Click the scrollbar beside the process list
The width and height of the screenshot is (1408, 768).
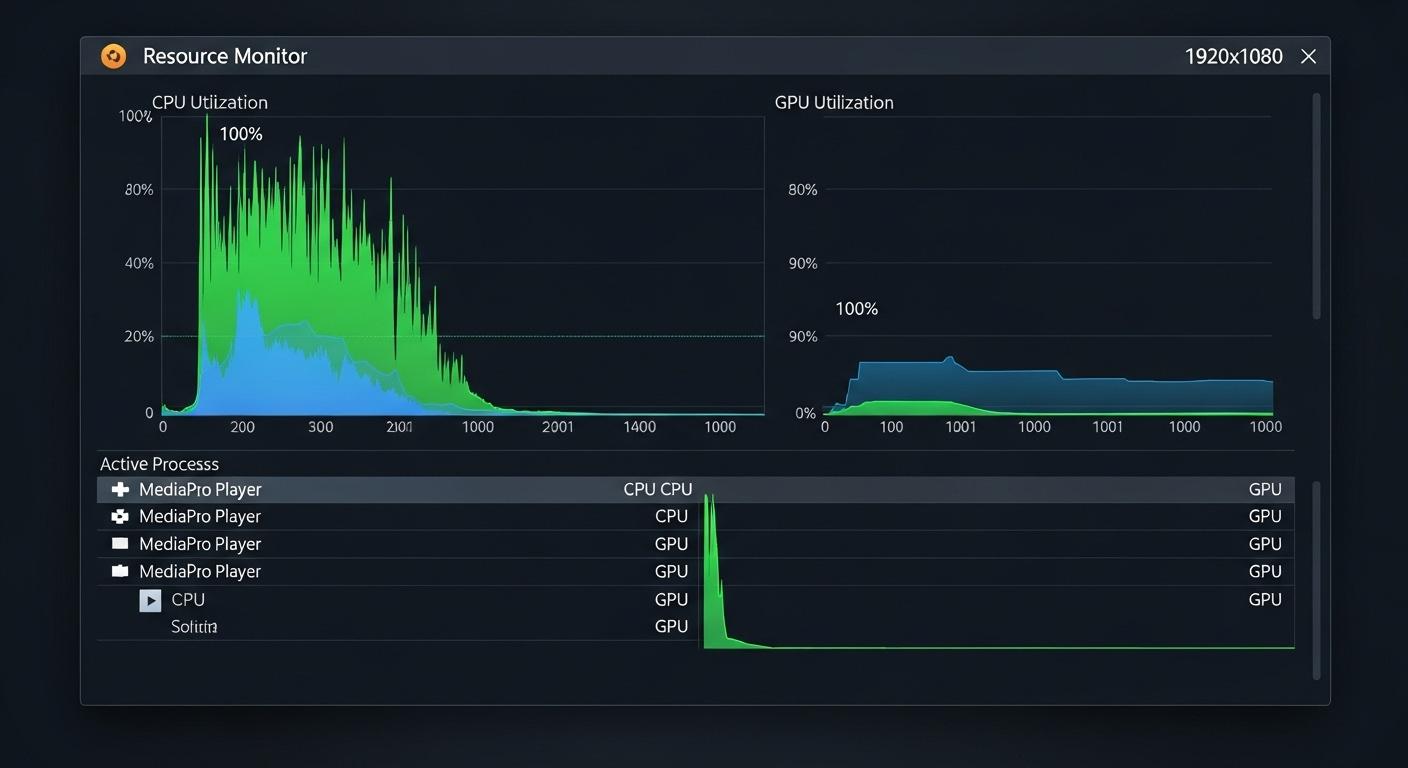[x=1316, y=580]
